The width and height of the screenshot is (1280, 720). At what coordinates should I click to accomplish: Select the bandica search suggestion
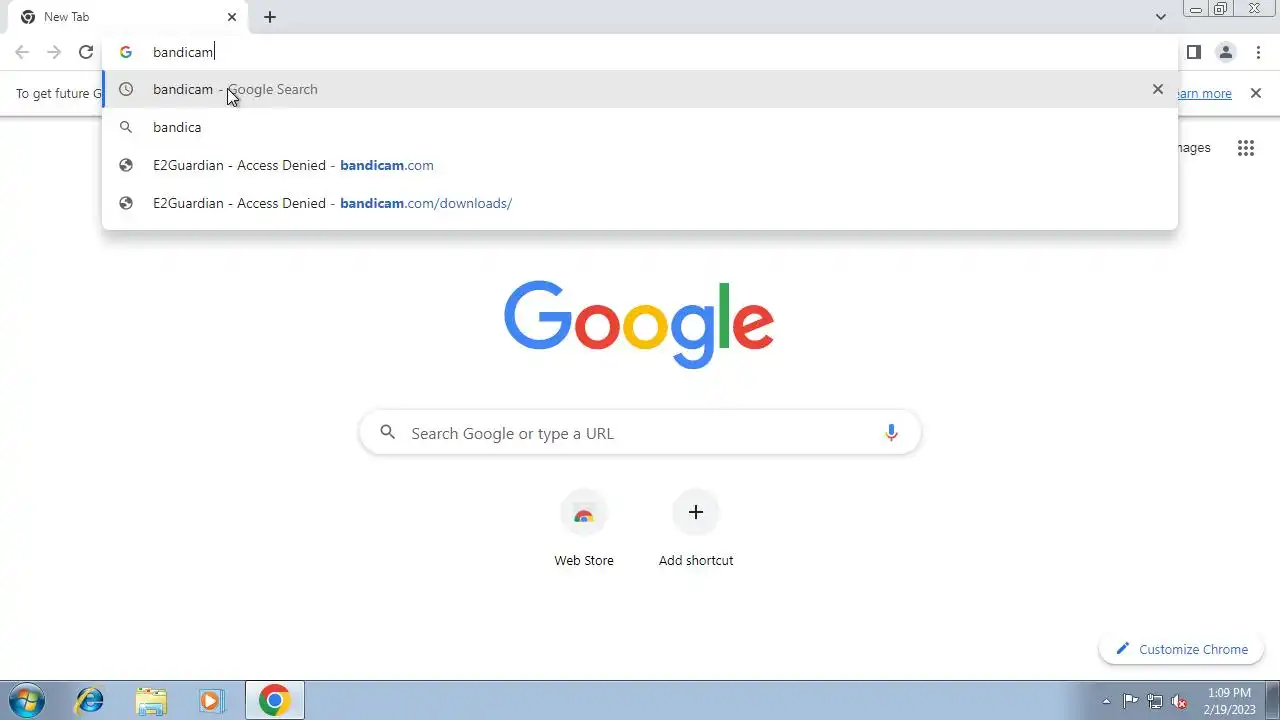[640, 127]
